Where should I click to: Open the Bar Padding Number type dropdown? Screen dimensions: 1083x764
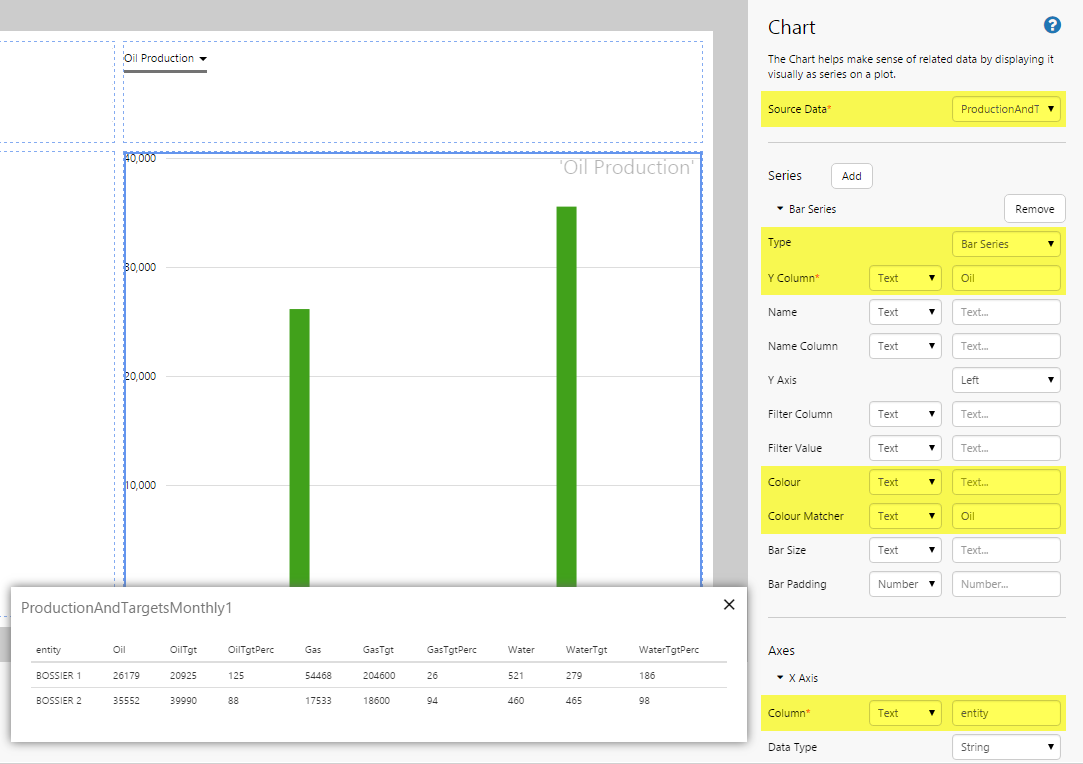tap(904, 584)
